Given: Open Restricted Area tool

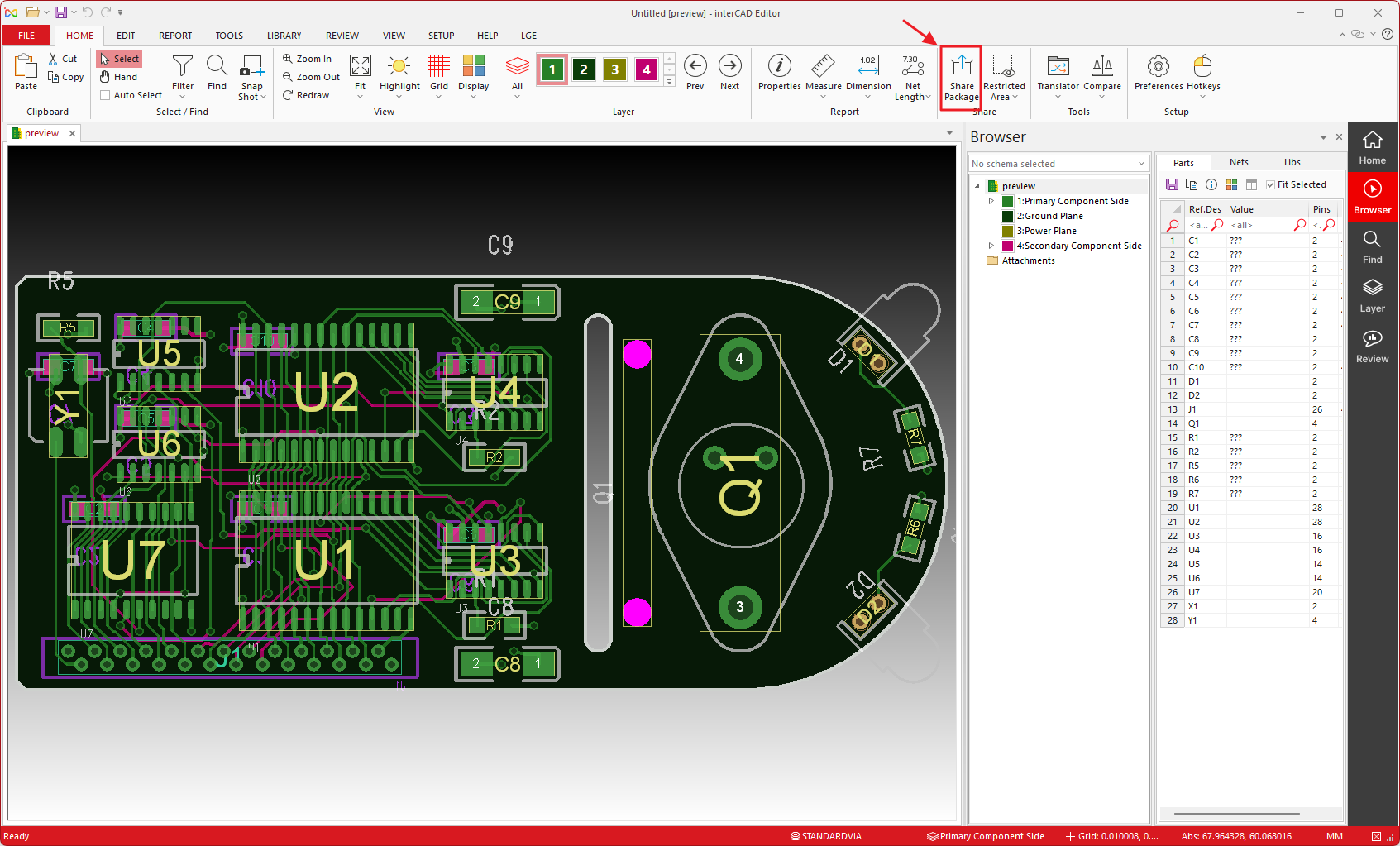Looking at the screenshot, I should pos(1004,77).
